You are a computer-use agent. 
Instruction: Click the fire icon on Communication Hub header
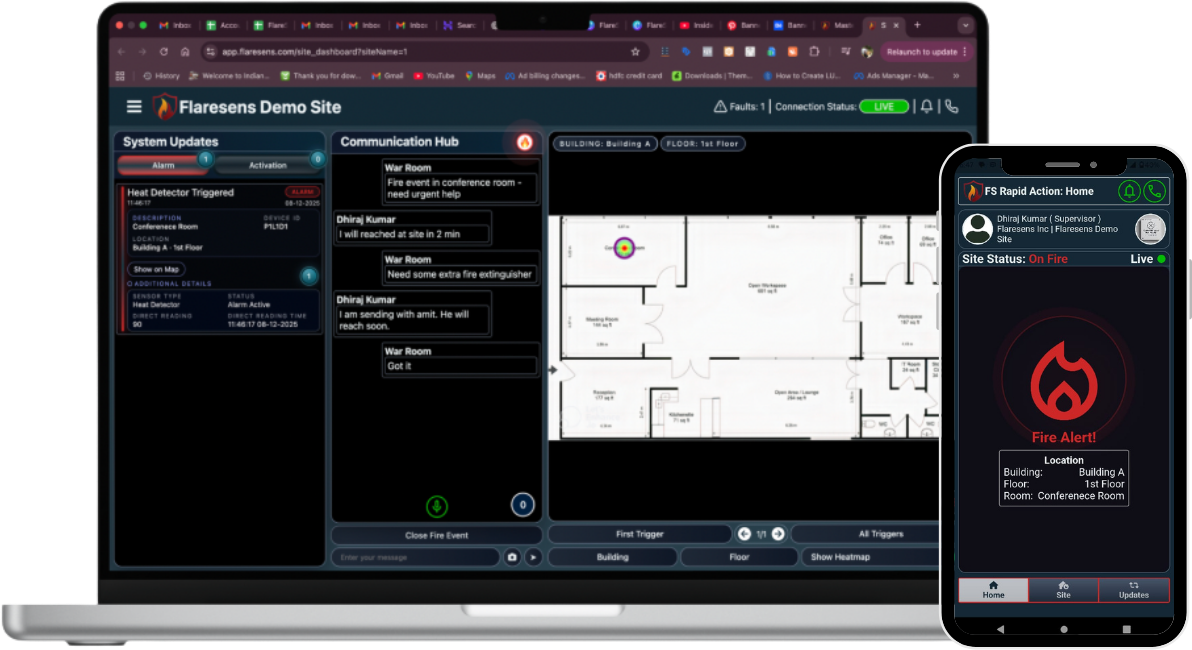pos(526,141)
